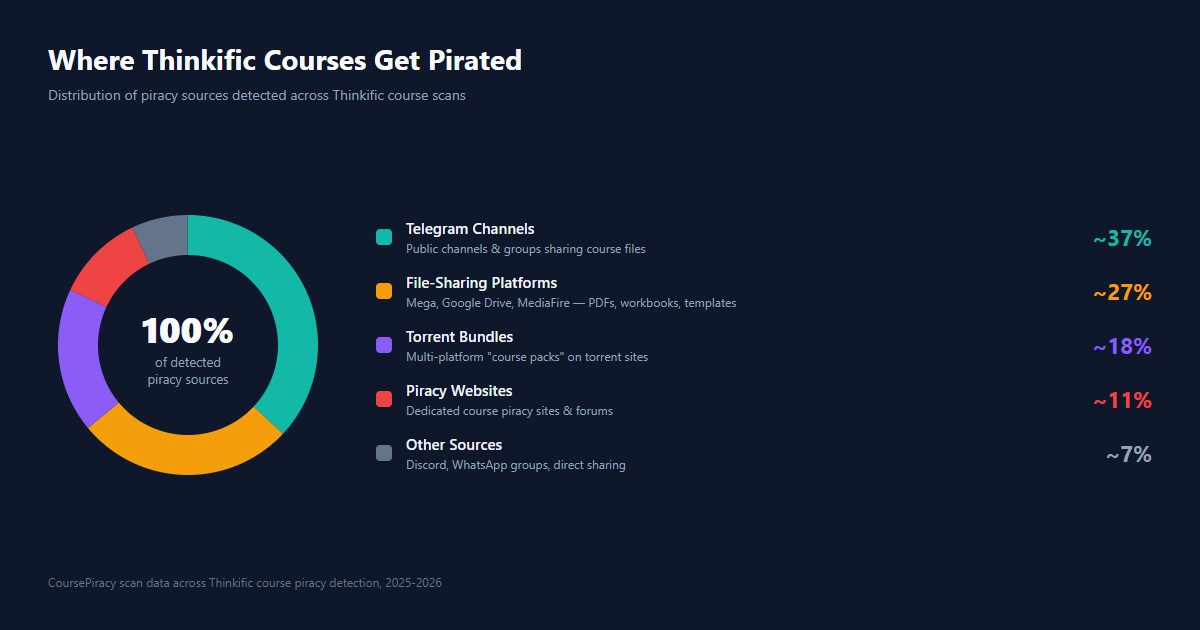Screen dimensions: 1200x630
Task: Click the Where Thinkific Courses Get Pirated title
Action: tap(285, 61)
